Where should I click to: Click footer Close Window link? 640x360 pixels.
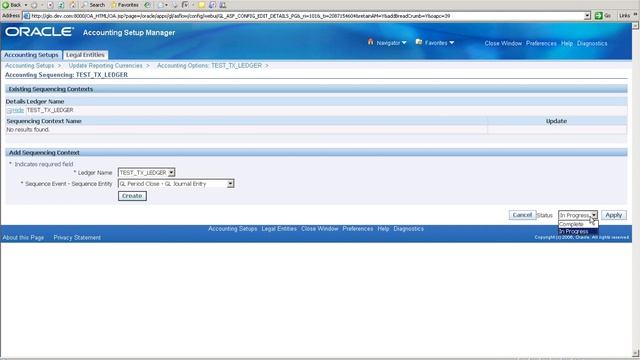[320, 229]
